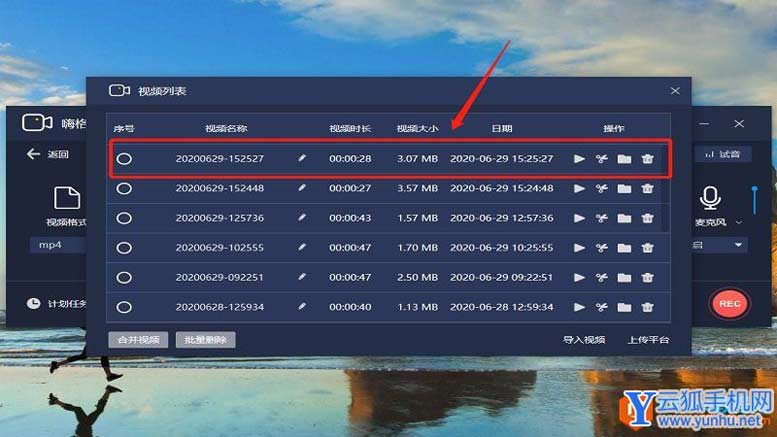This screenshot has height=437, width=777.
Task: Play video 20200628-125934
Action: coord(579,307)
